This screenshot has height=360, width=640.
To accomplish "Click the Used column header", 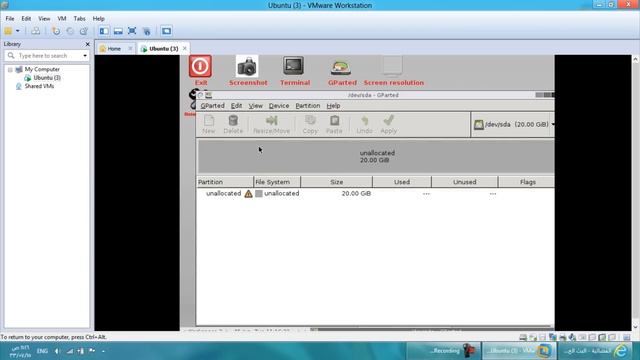I will point(402,182).
